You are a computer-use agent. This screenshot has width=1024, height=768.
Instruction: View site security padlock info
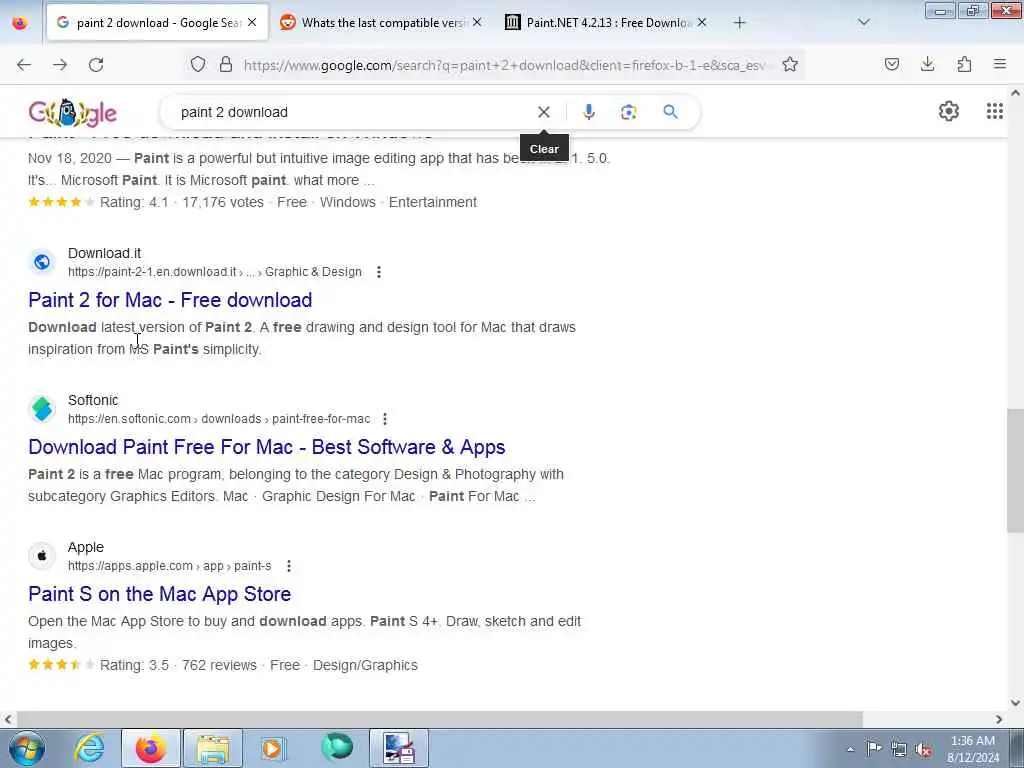226,64
